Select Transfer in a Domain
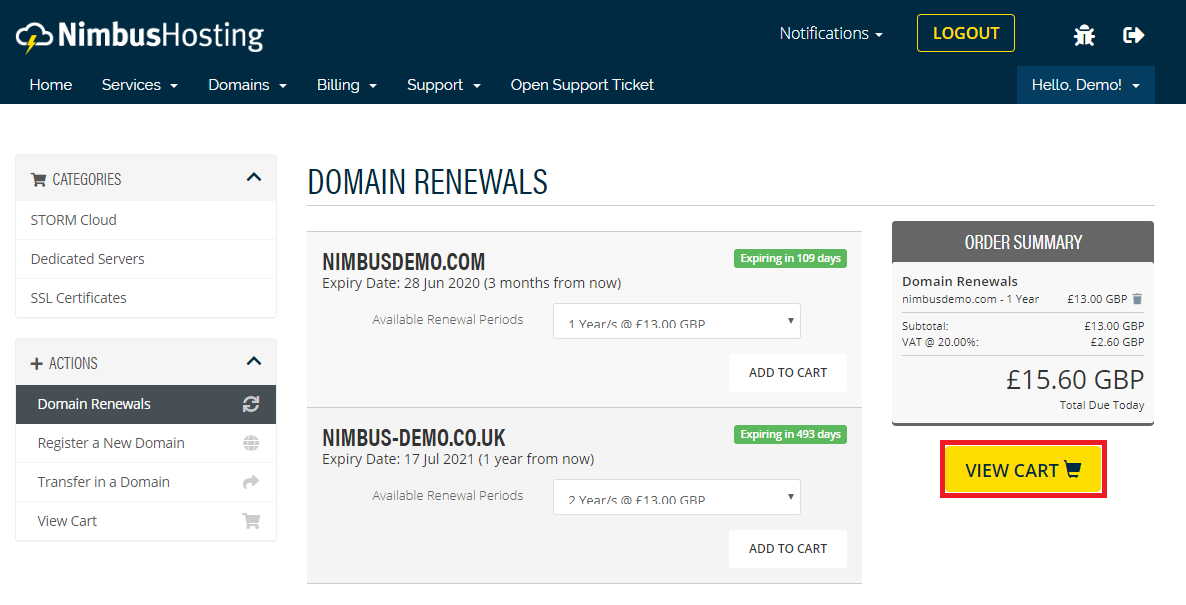Screen dimensions: 1186x605 [146, 482]
